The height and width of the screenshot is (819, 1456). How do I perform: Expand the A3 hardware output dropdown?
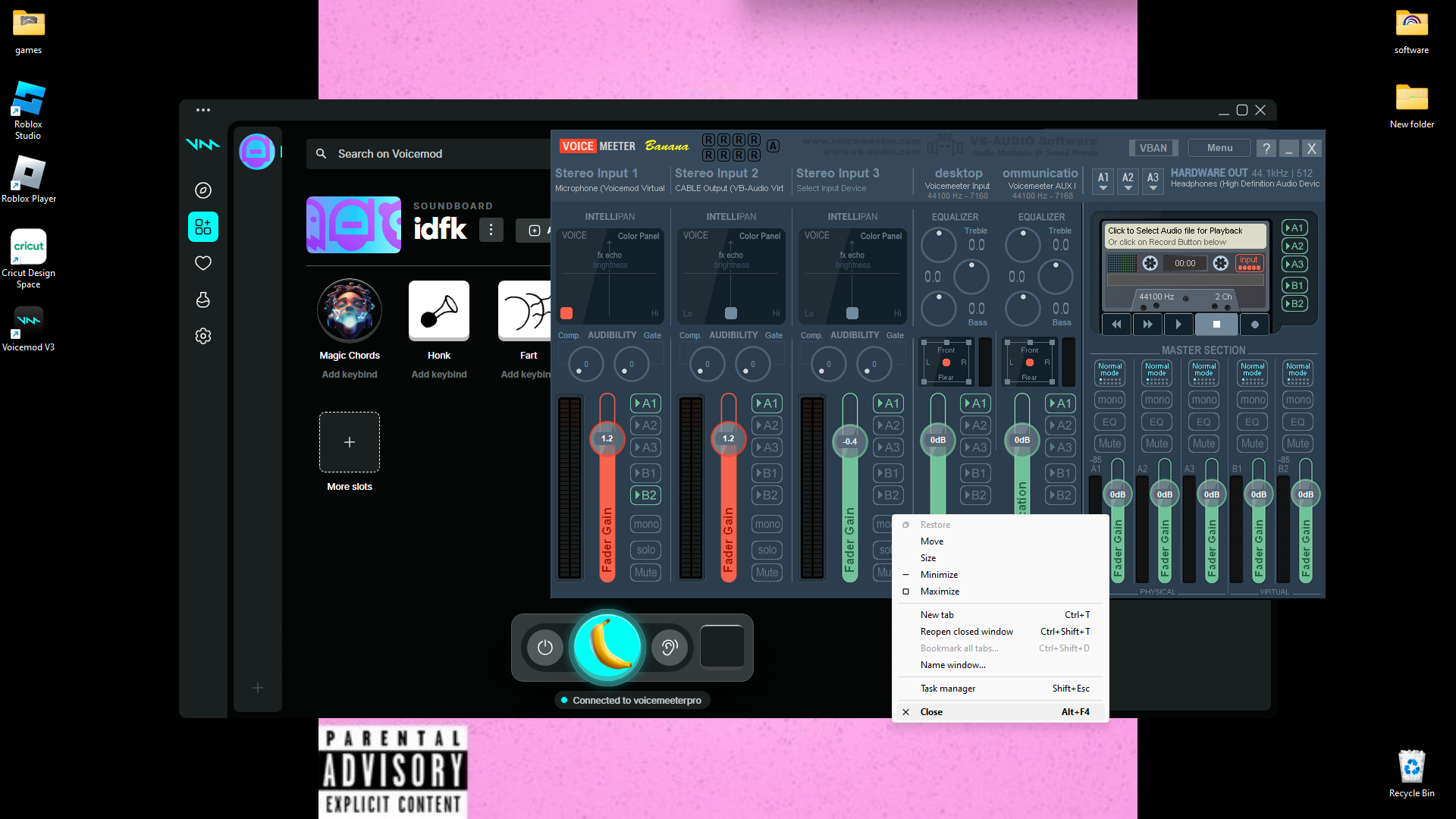tap(1153, 181)
